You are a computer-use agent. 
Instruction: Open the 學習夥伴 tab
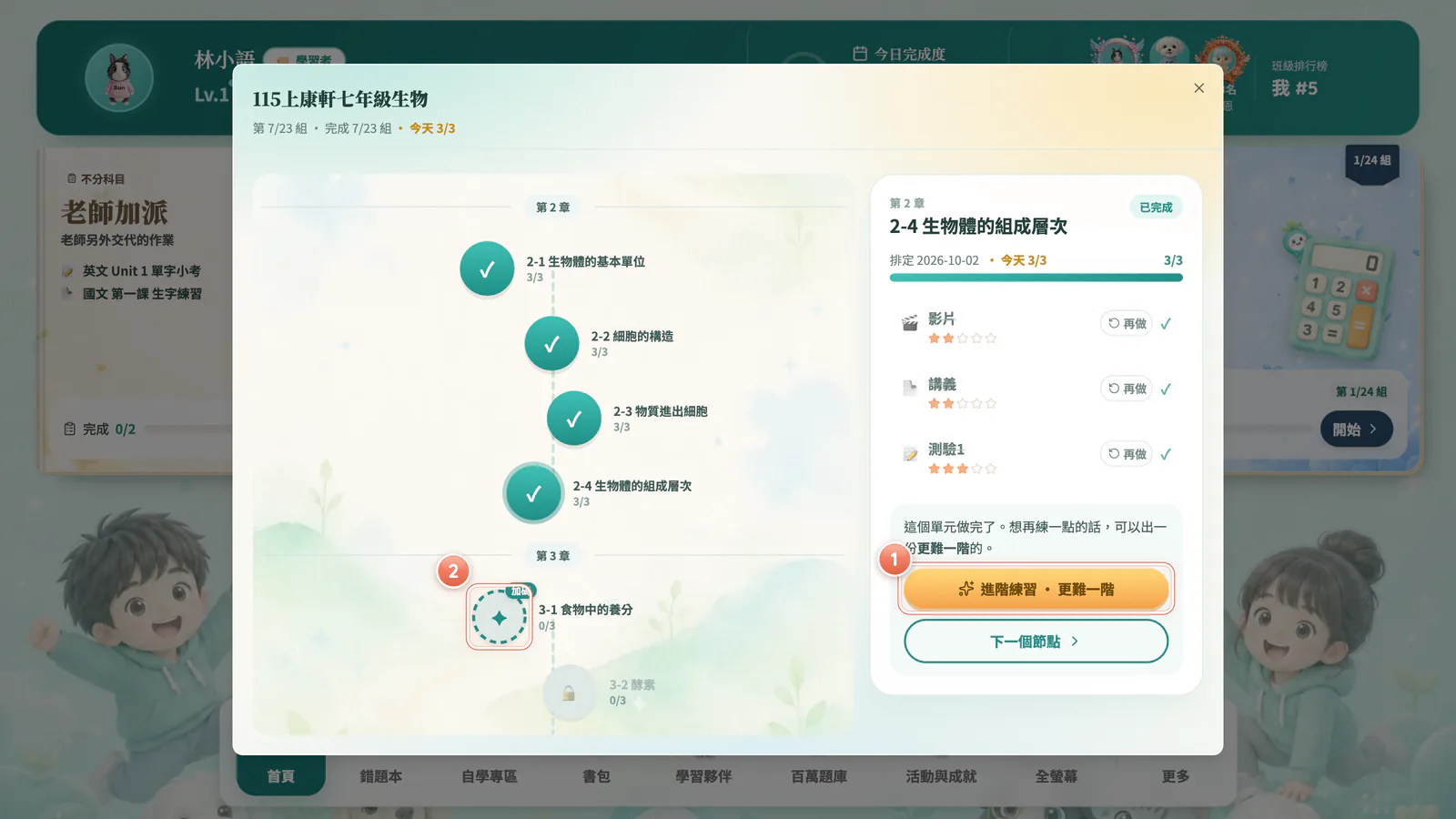(x=703, y=776)
